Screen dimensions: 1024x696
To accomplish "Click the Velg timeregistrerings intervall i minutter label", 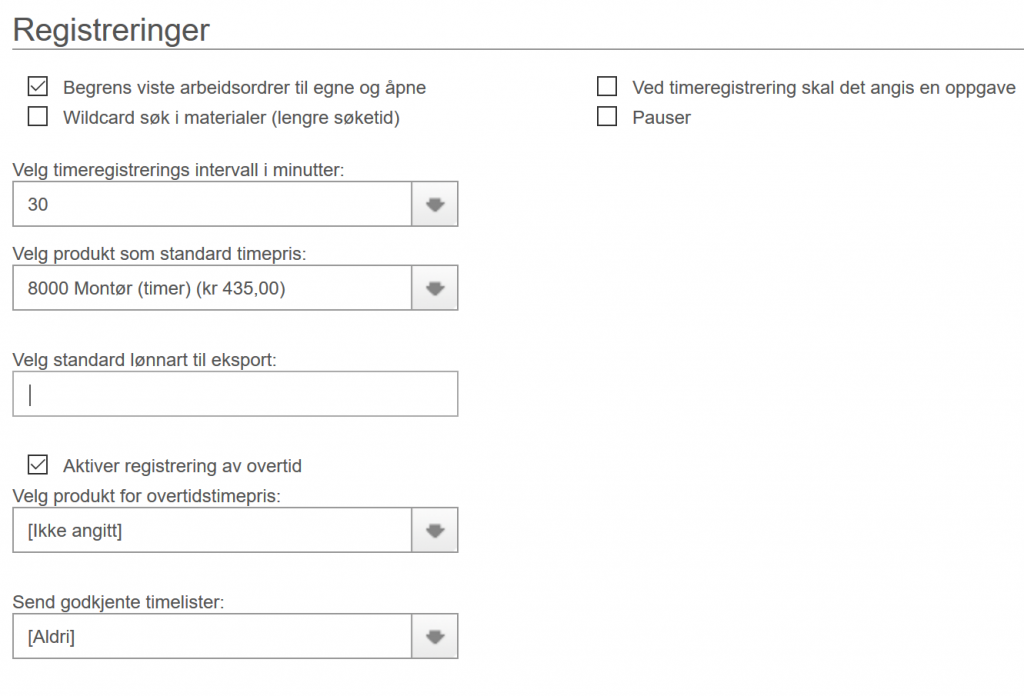I will 178,170.
